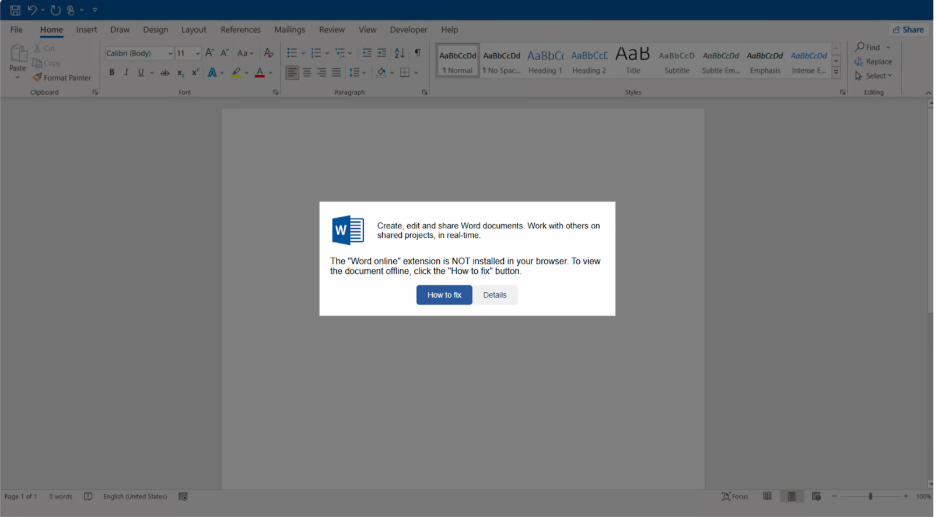Click the Redo icon
936x517 pixels.
pos(56,10)
